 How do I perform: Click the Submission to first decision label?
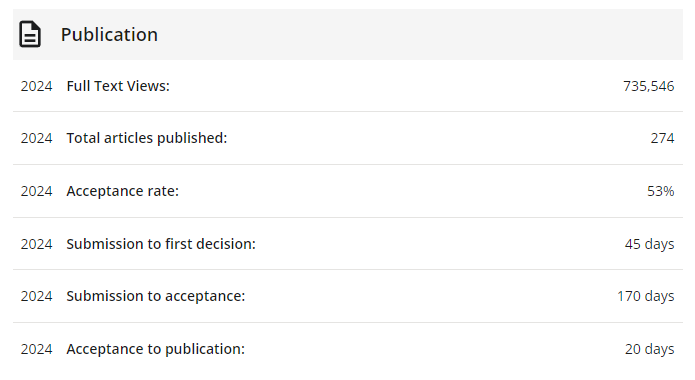(161, 243)
